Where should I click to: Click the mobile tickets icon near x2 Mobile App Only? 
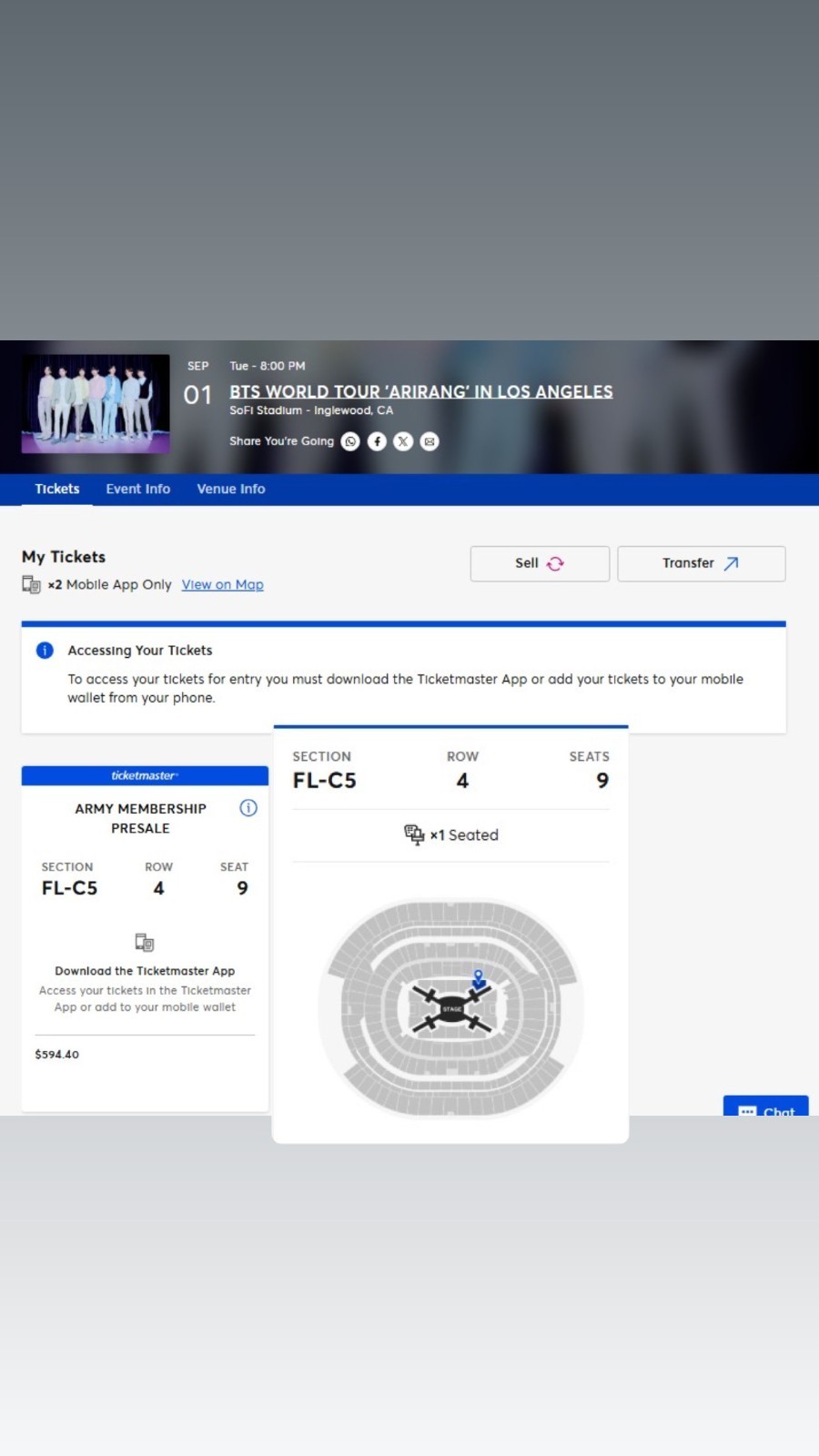(33, 584)
